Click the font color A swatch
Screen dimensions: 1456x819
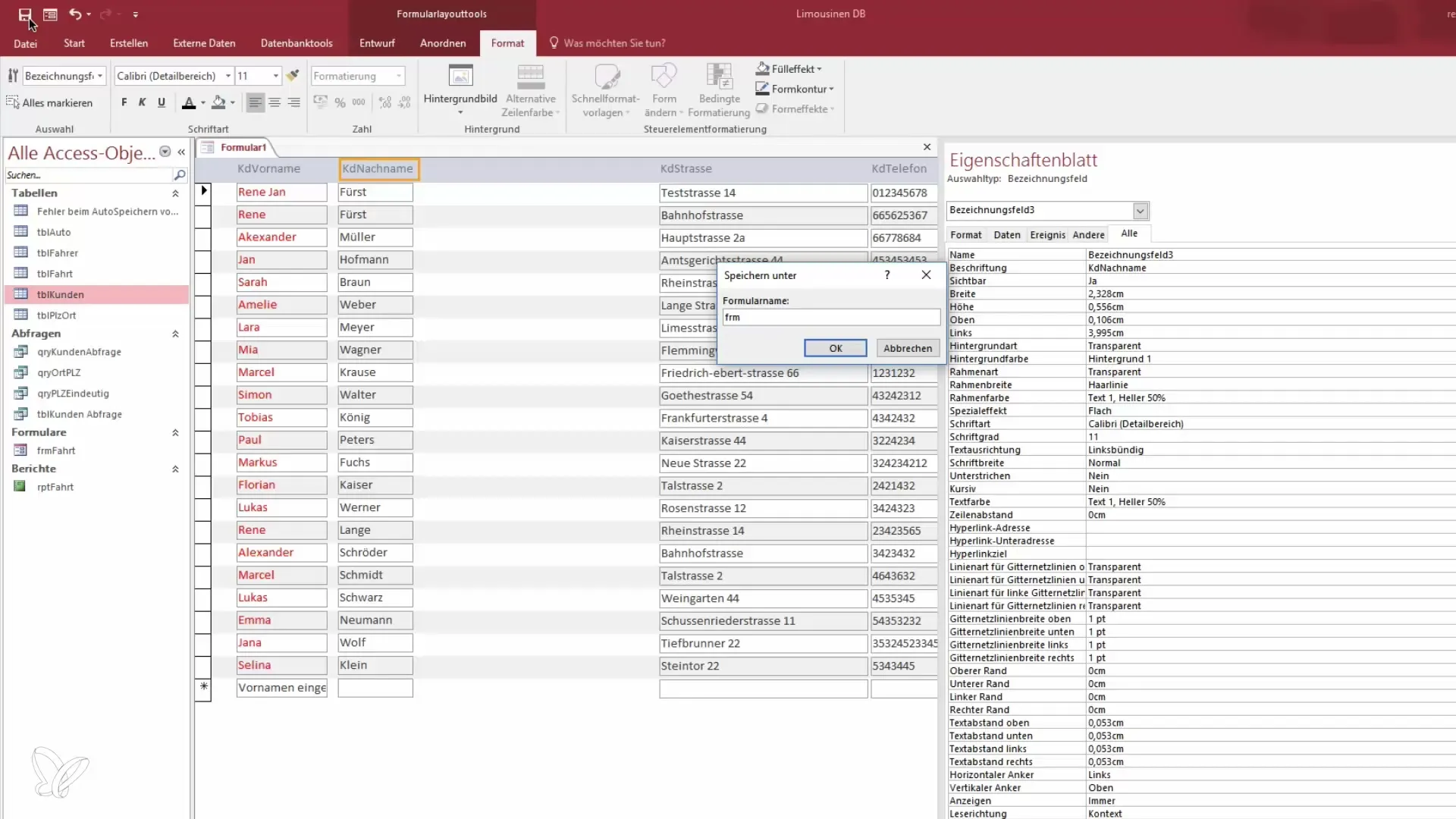tap(189, 102)
